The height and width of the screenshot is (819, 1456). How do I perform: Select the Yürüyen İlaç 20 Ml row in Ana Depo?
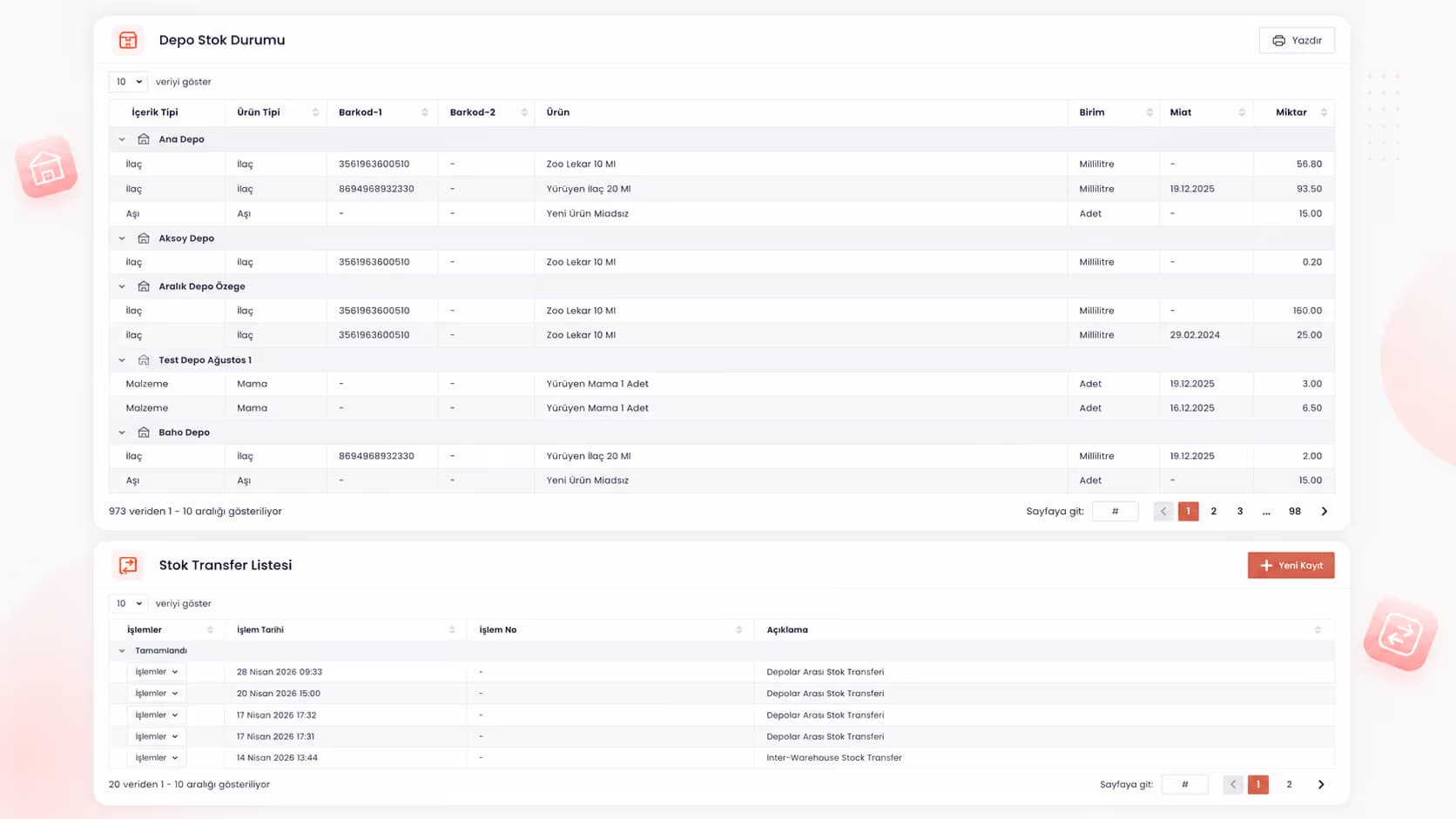(x=722, y=189)
